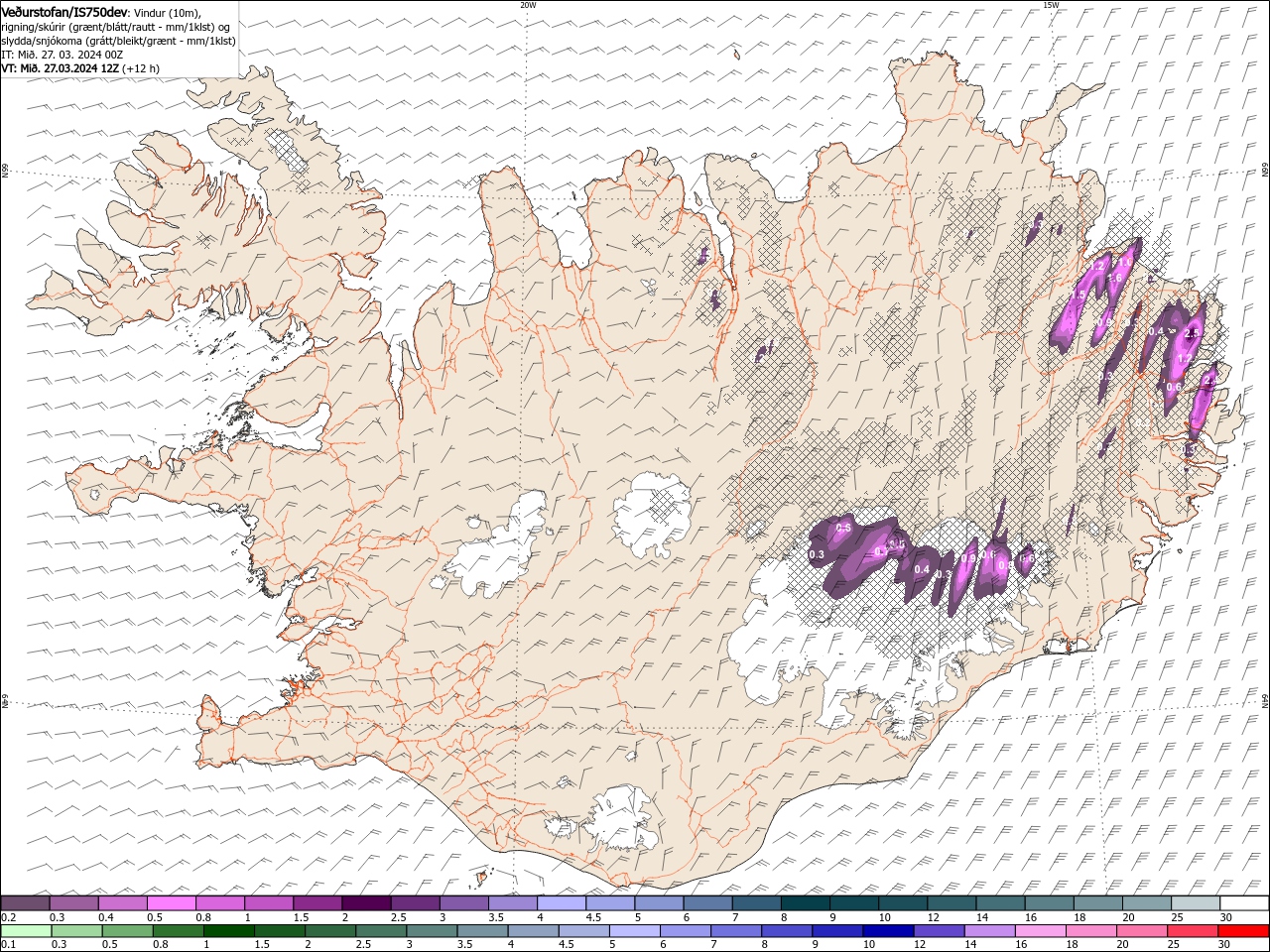Click the 1.6 precipitation value on the map
Screen dimensions: 1270x952
click(x=1115, y=279)
